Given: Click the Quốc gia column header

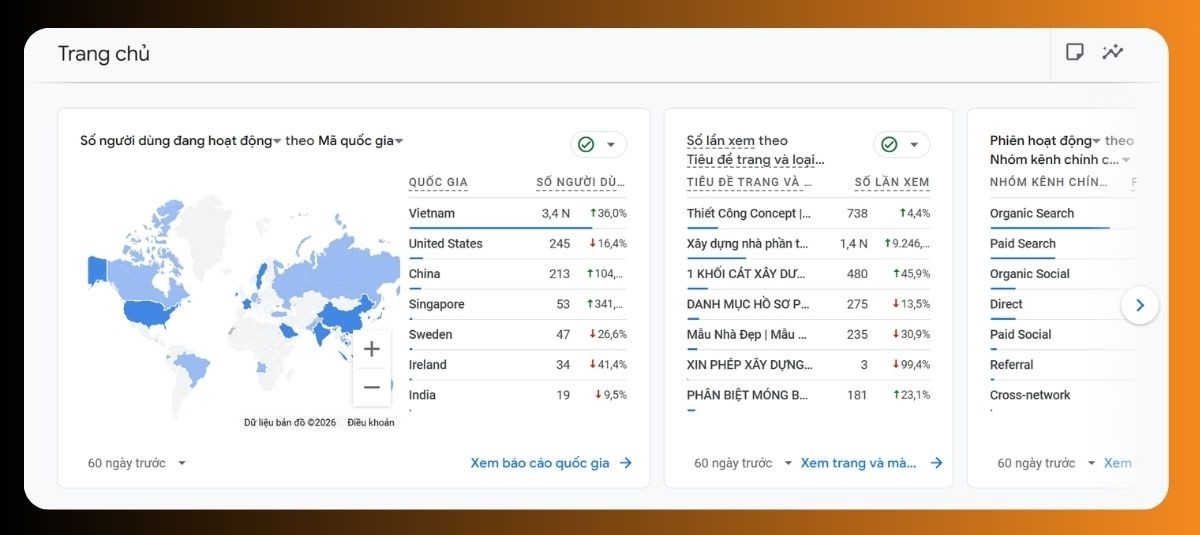Looking at the screenshot, I should [438, 182].
